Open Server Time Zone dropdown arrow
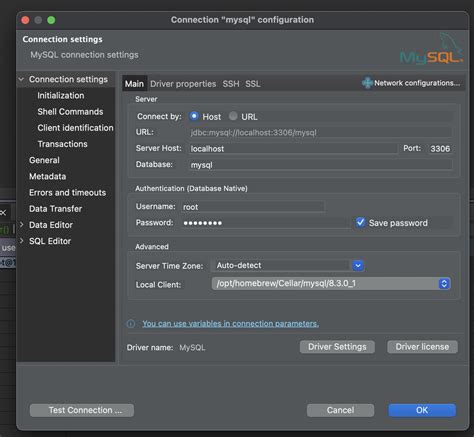Image resolution: width=474 pixels, height=437 pixels. [358, 266]
